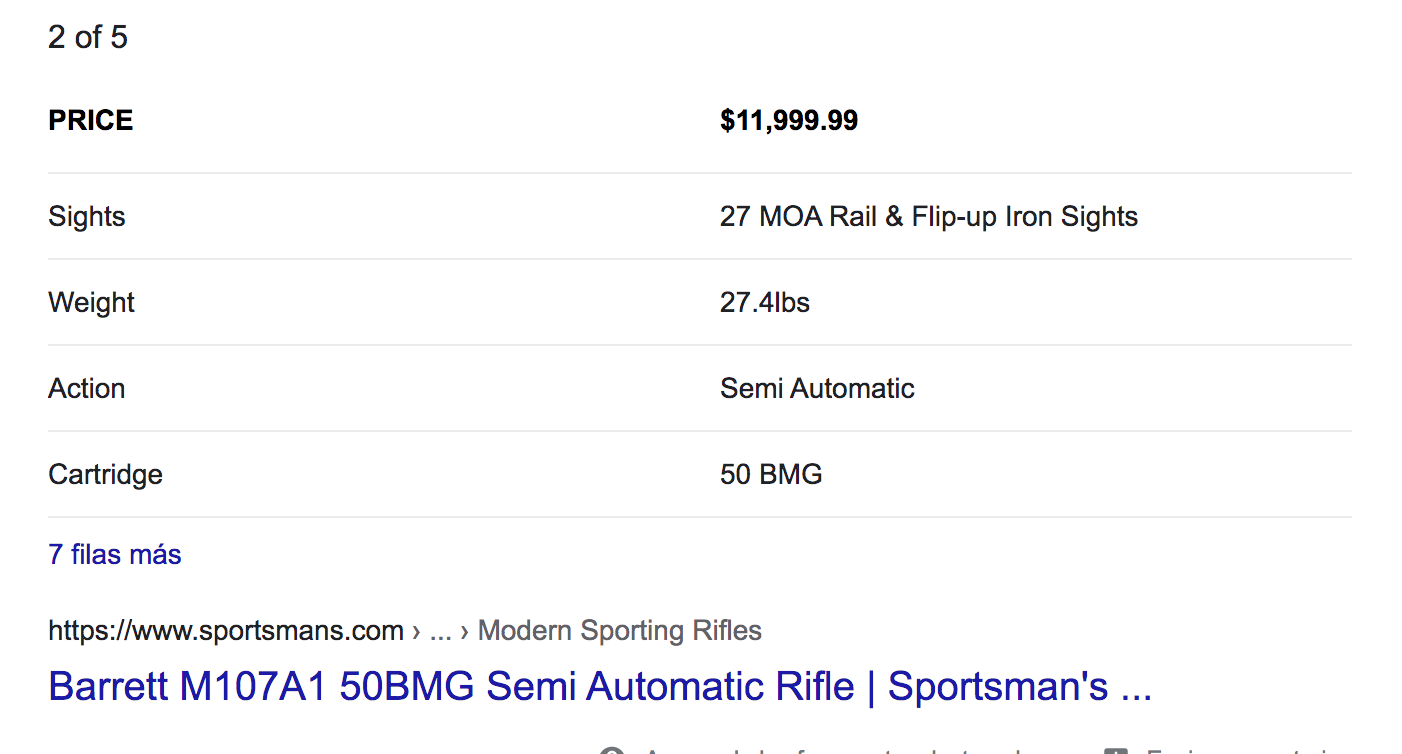Click the sportsmans.com URL
The height and width of the screenshot is (754, 1402).
(x=226, y=631)
